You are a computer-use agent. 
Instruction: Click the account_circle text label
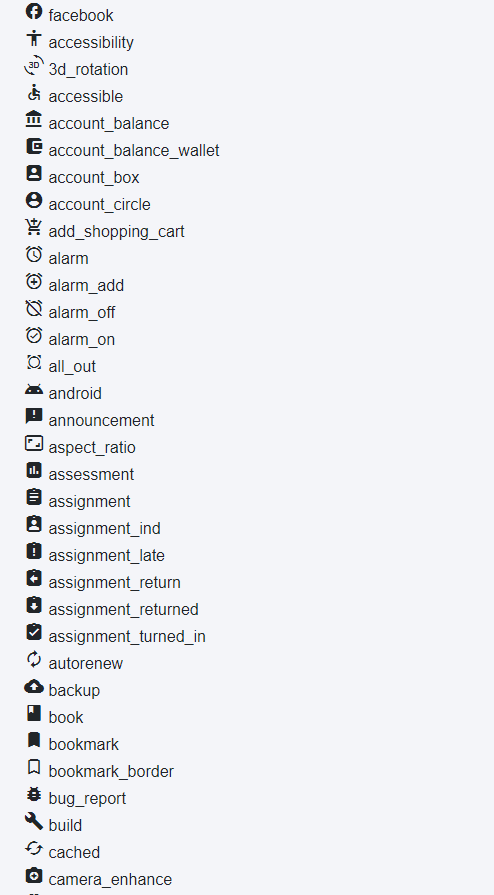(x=99, y=204)
